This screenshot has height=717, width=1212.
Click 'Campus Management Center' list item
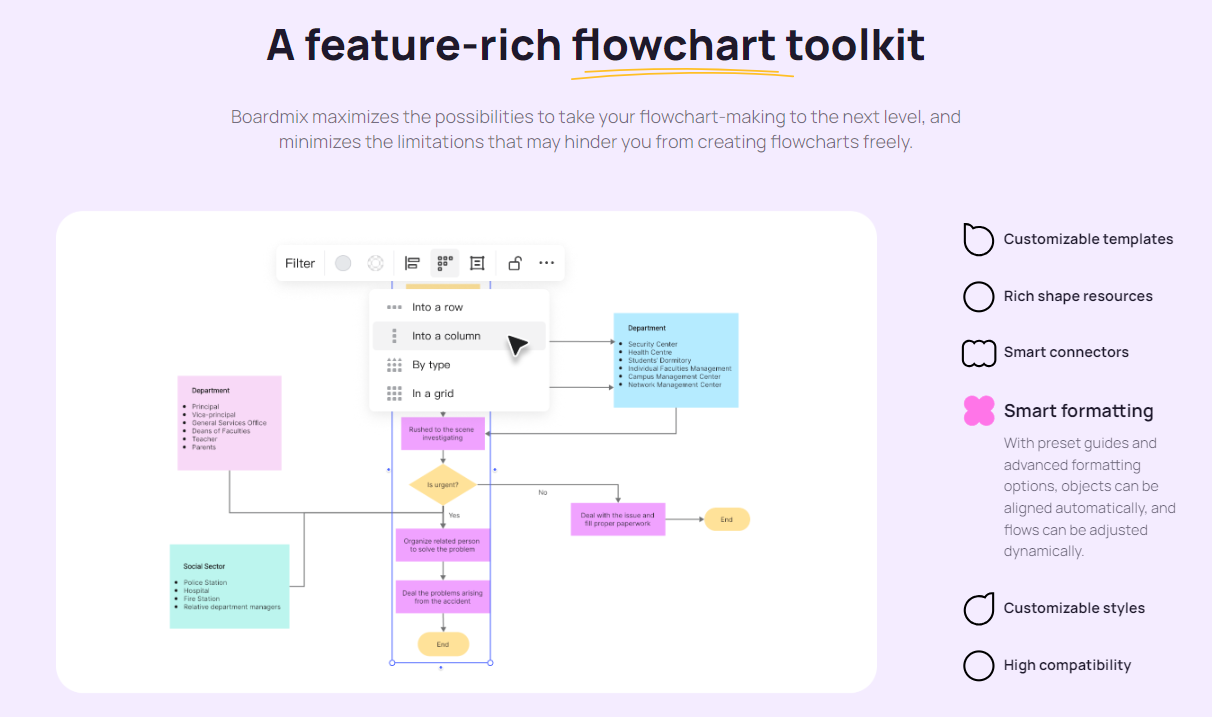[674, 376]
